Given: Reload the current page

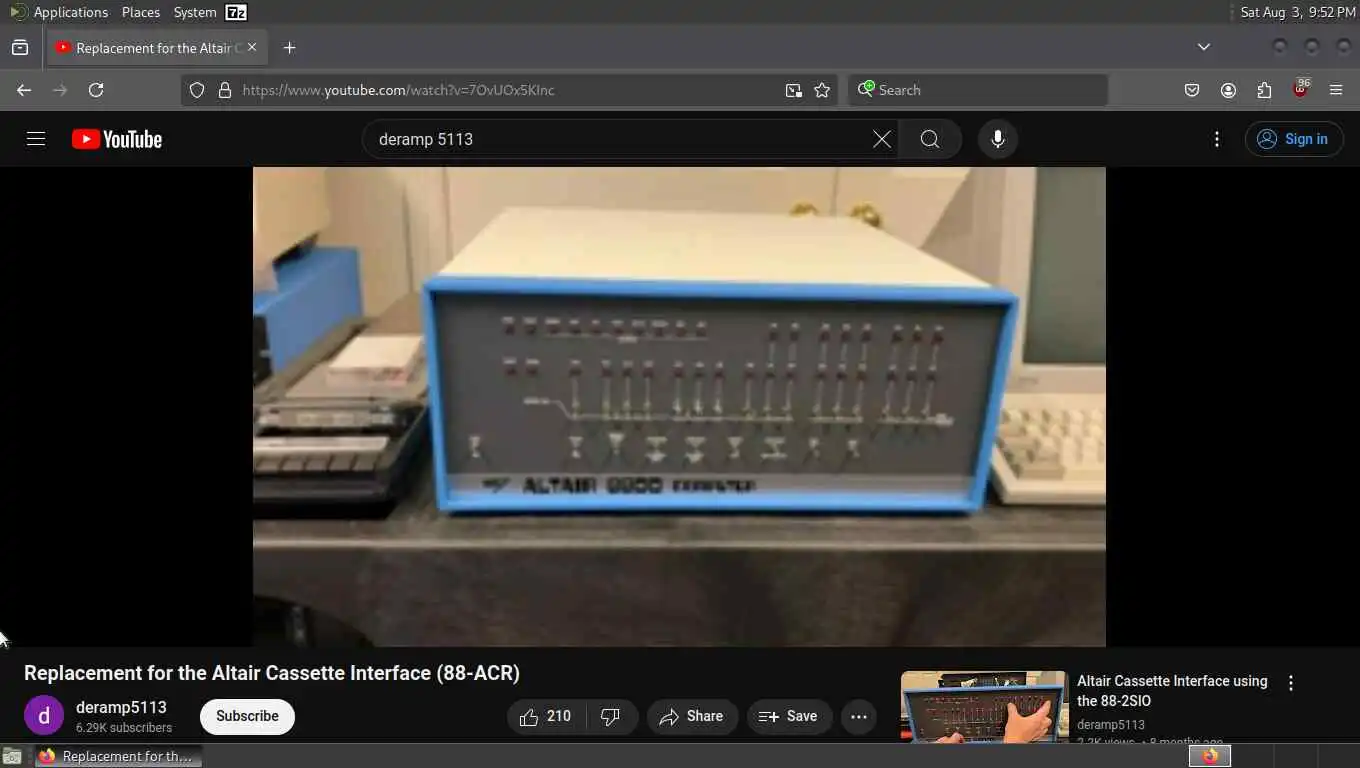Looking at the screenshot, I should click(96, 90).
